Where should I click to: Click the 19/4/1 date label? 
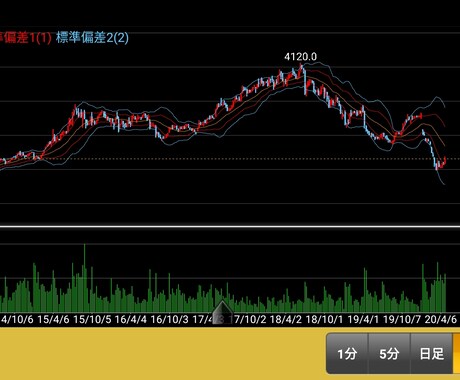coord(363,319)
